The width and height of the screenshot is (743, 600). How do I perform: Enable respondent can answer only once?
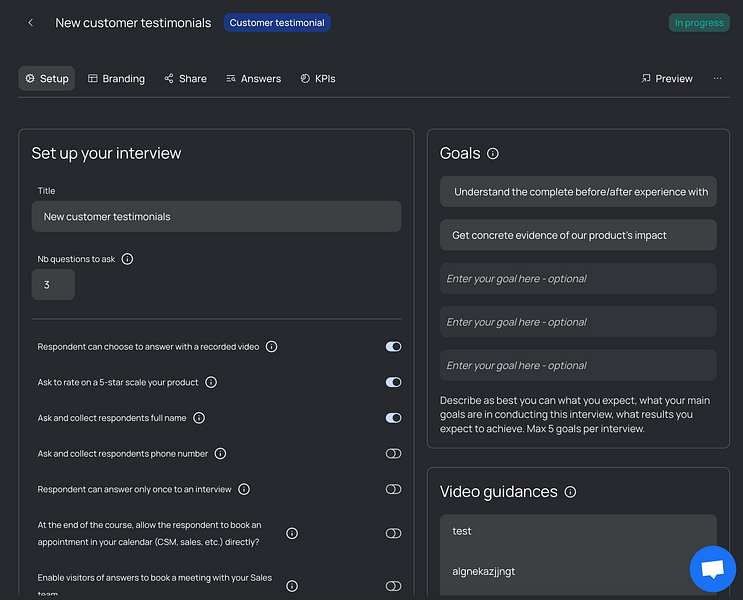click(393, 490)
